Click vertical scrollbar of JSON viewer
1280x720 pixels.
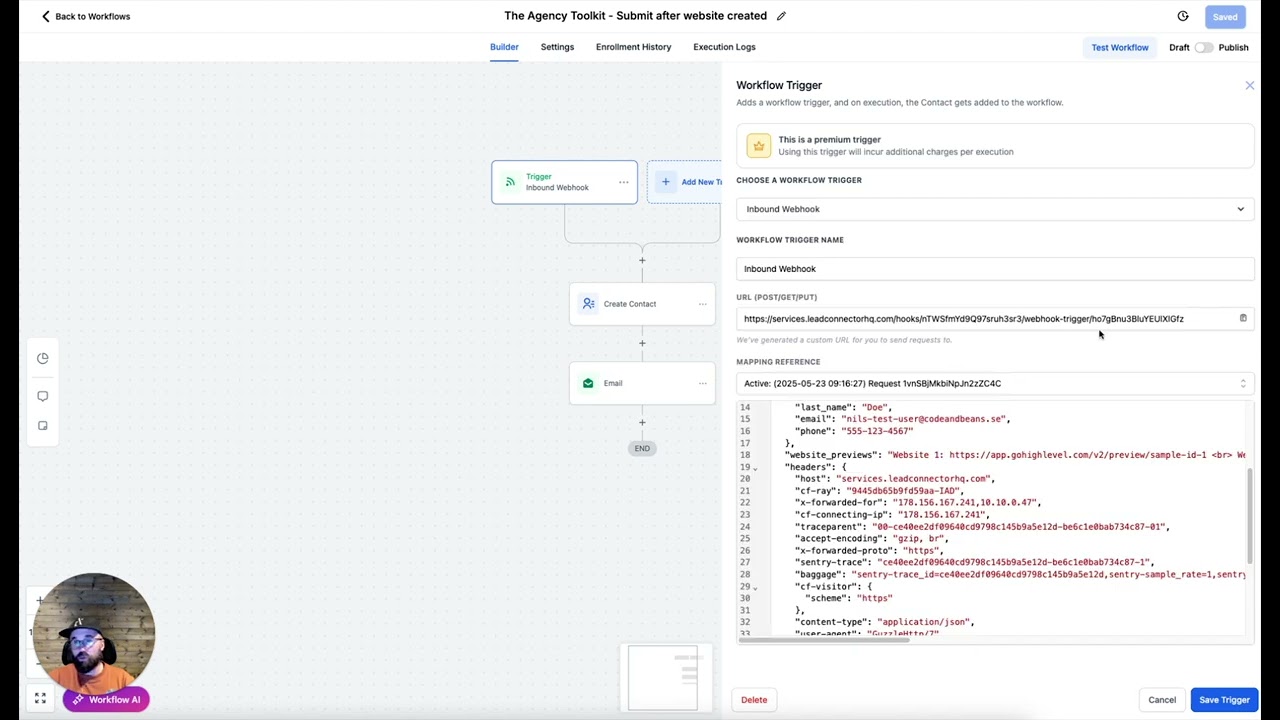[x=1249, y=514]
